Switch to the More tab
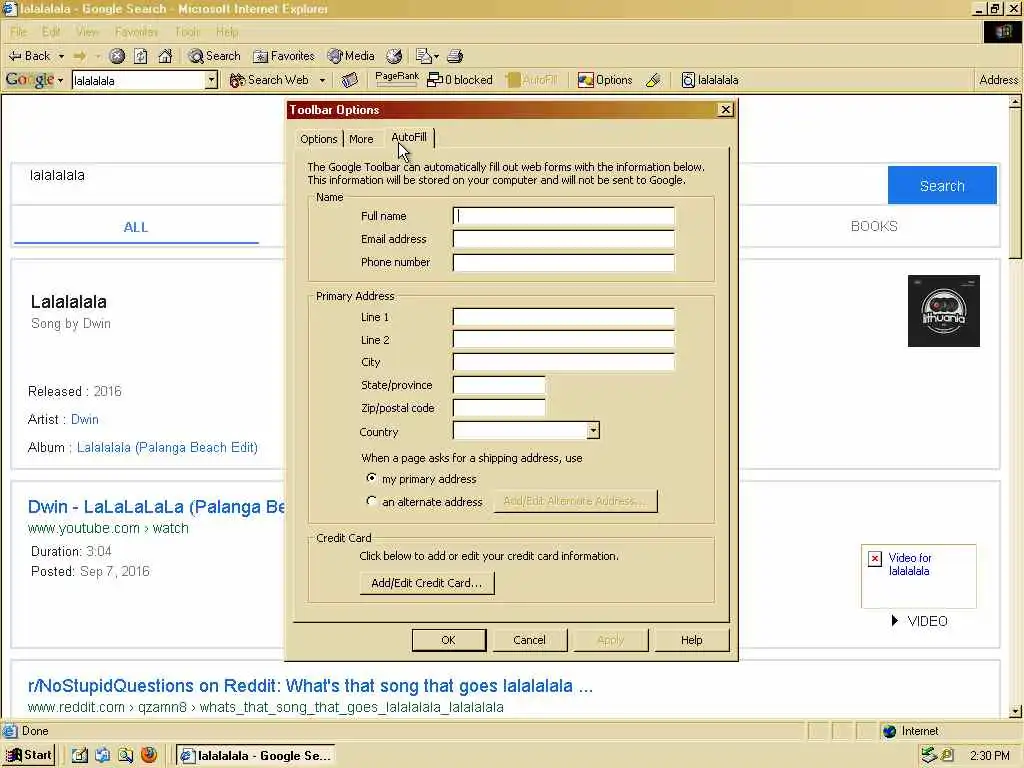This screenshot has height=768, width=1024. click(x=361, y=138)
